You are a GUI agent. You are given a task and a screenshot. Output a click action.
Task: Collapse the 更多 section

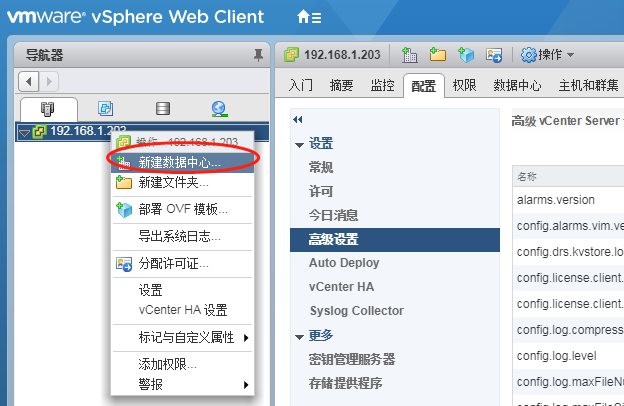(x=299, y=338)
